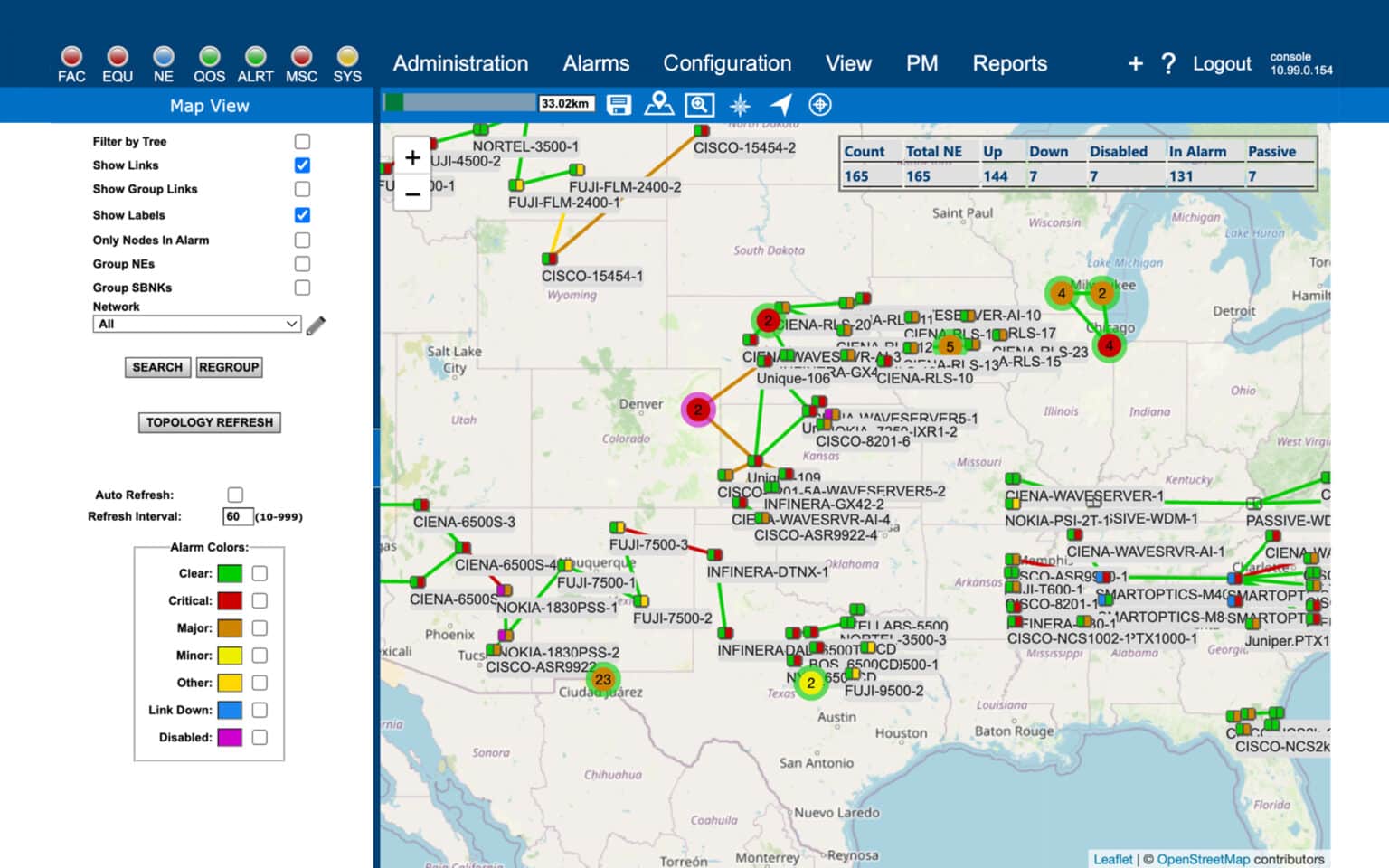
Task: Click the map zoom in plus button
Action: click(x=412, y=158)
